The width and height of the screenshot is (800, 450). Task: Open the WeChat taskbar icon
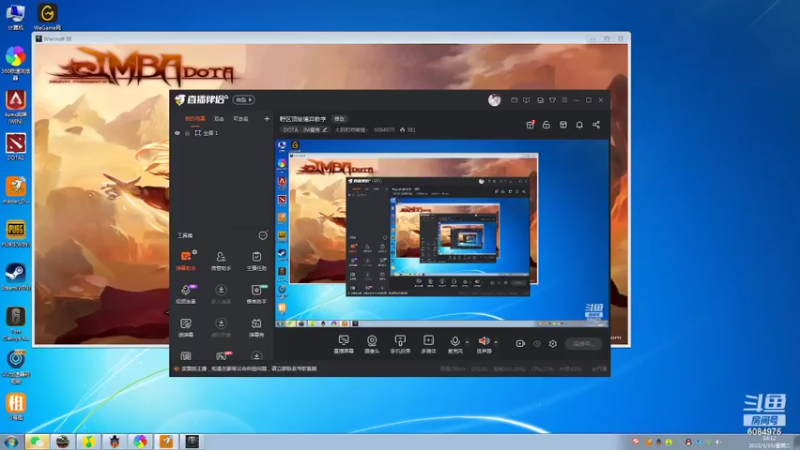pyautogui.click(x=37, y=441)
